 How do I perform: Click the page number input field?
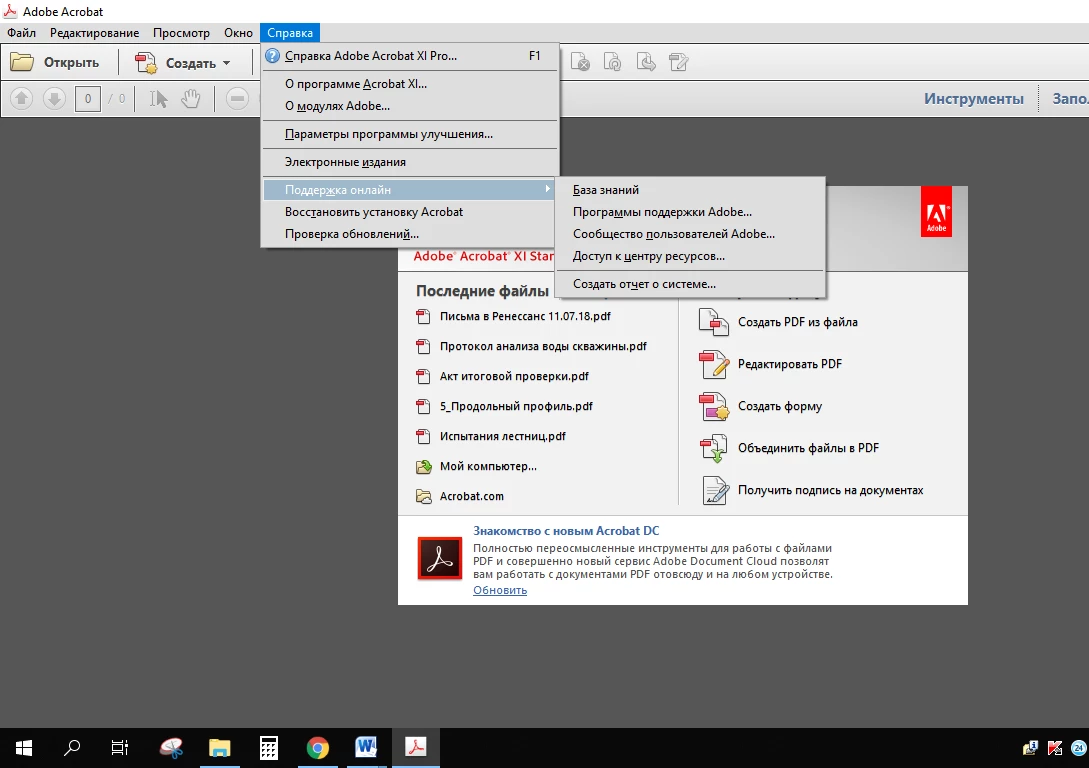[88, 99]
